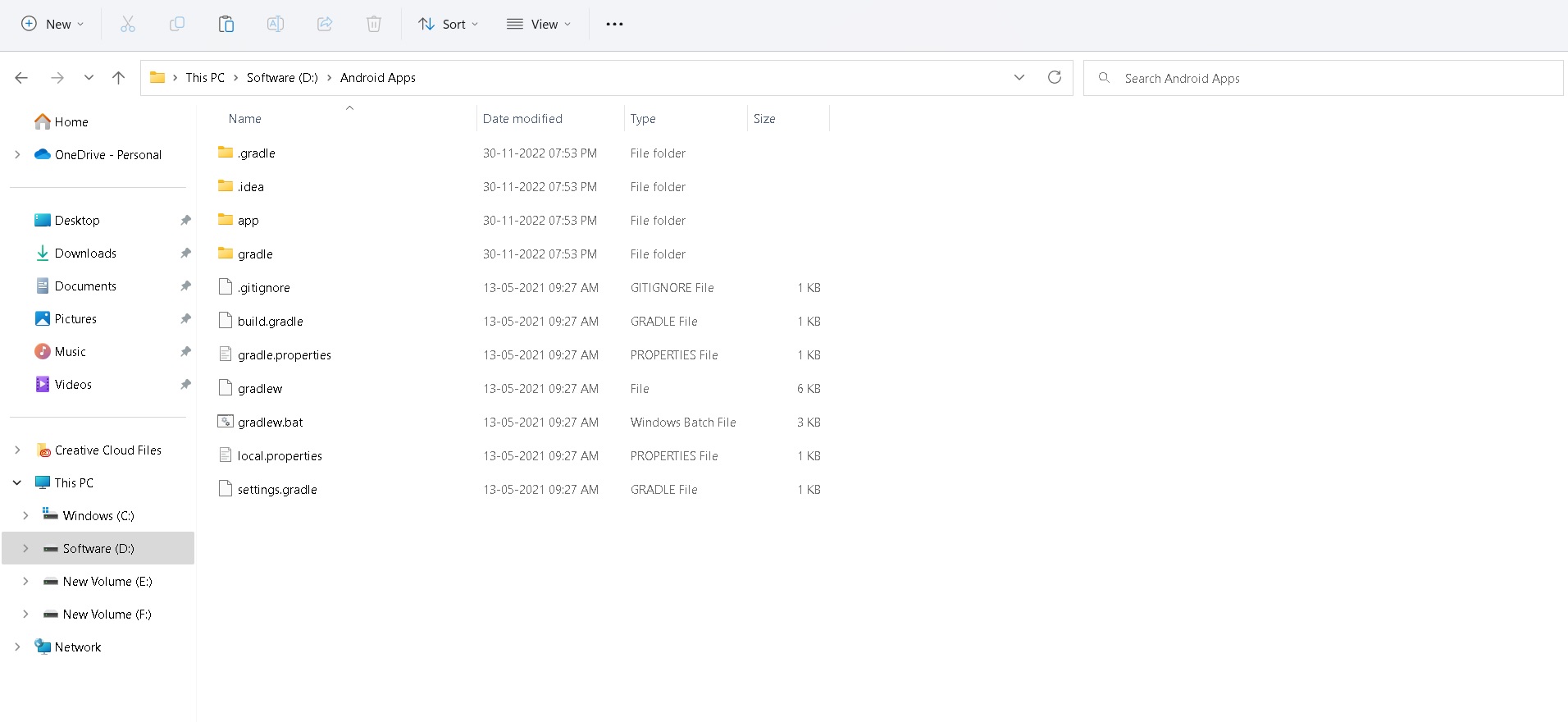This screenshot has height=722, width=1568.
Task: Select the gradle folder row
Action: coord(520,254)
